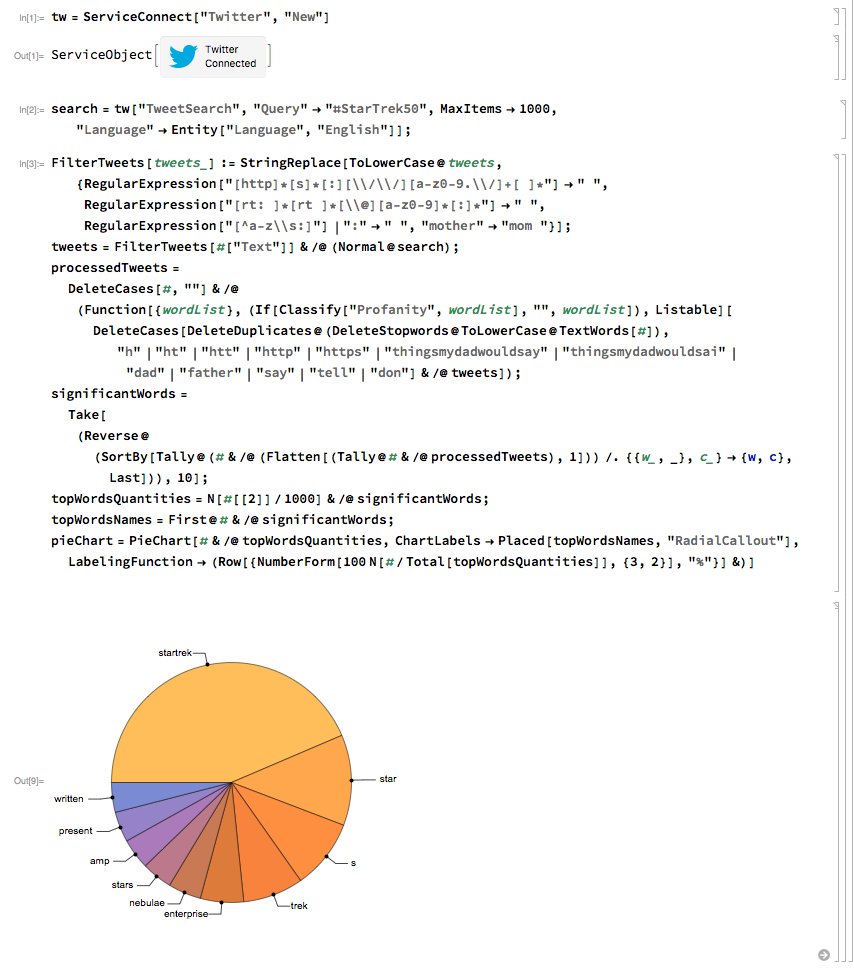Click the SortBy function name
Viewport: 854px width, 971px height.
pos(125,457)
